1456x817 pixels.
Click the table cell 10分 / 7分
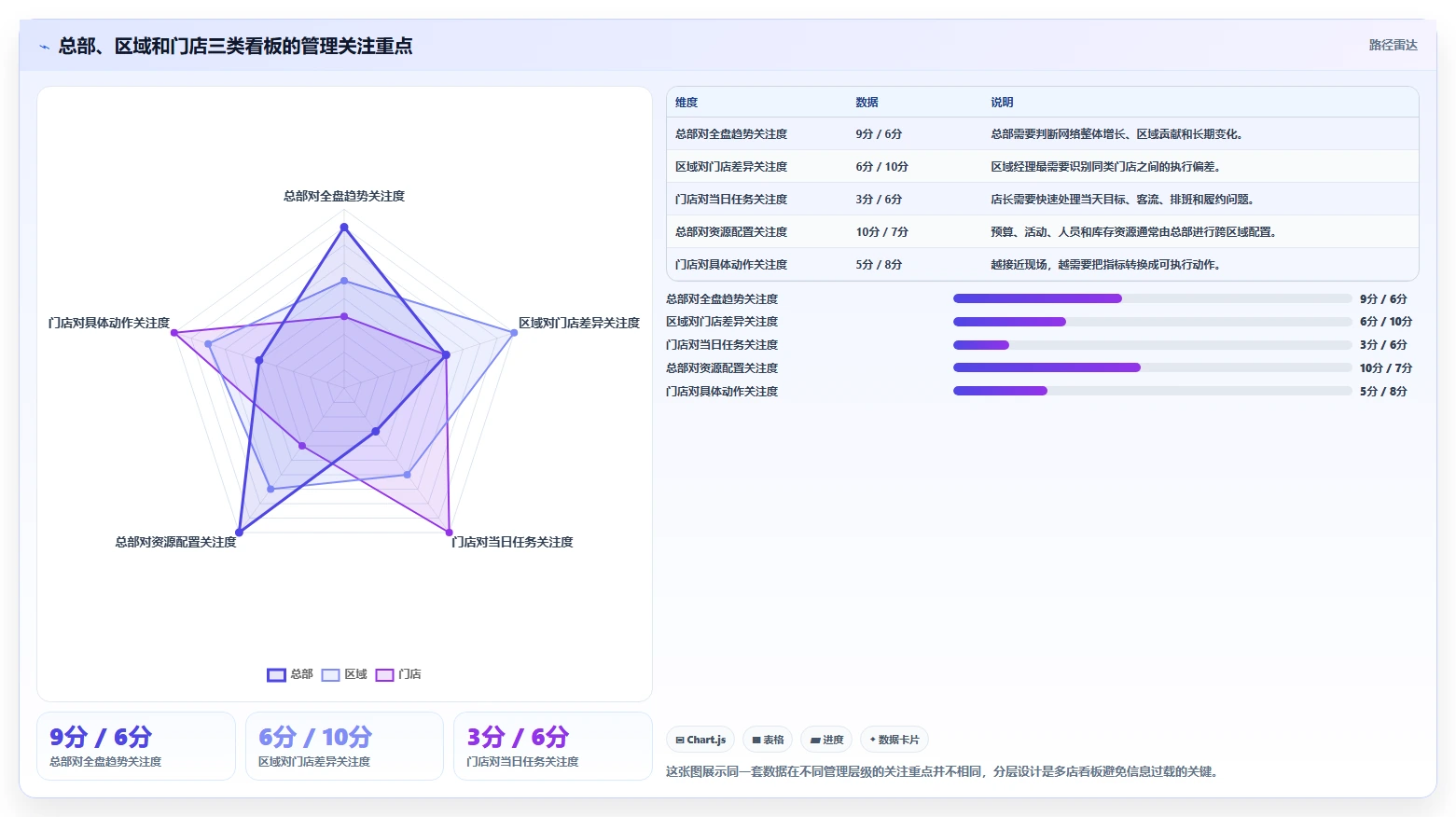pos(881,232)
